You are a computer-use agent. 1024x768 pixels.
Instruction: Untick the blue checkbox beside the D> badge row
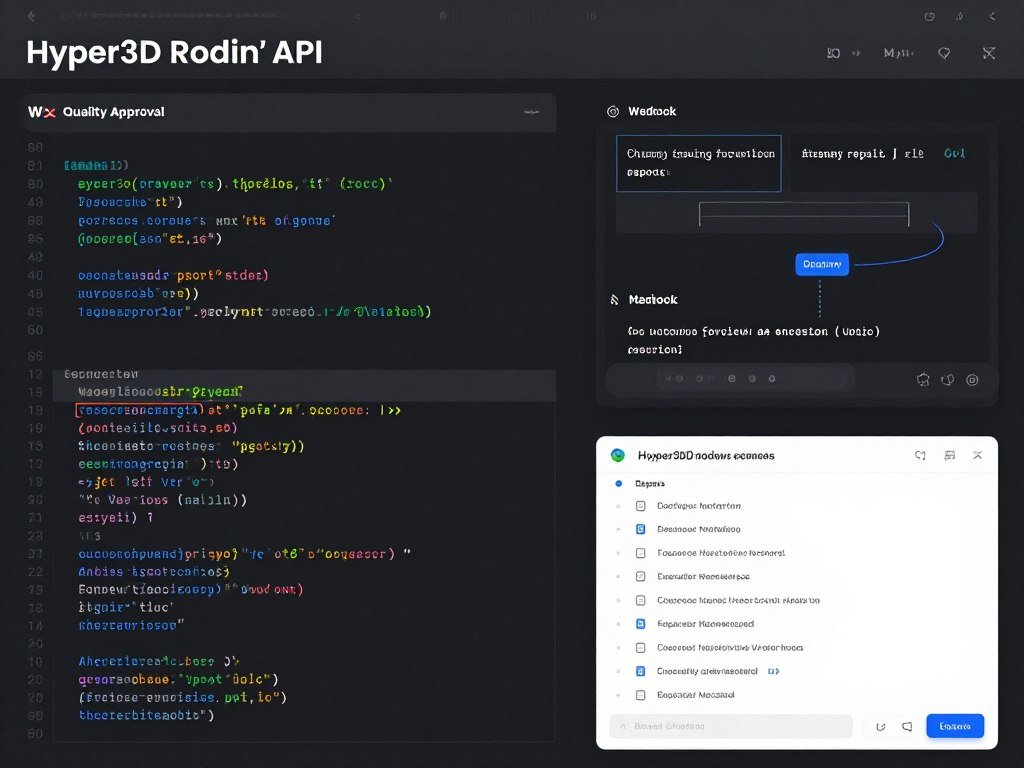click(x=641, y=671)
